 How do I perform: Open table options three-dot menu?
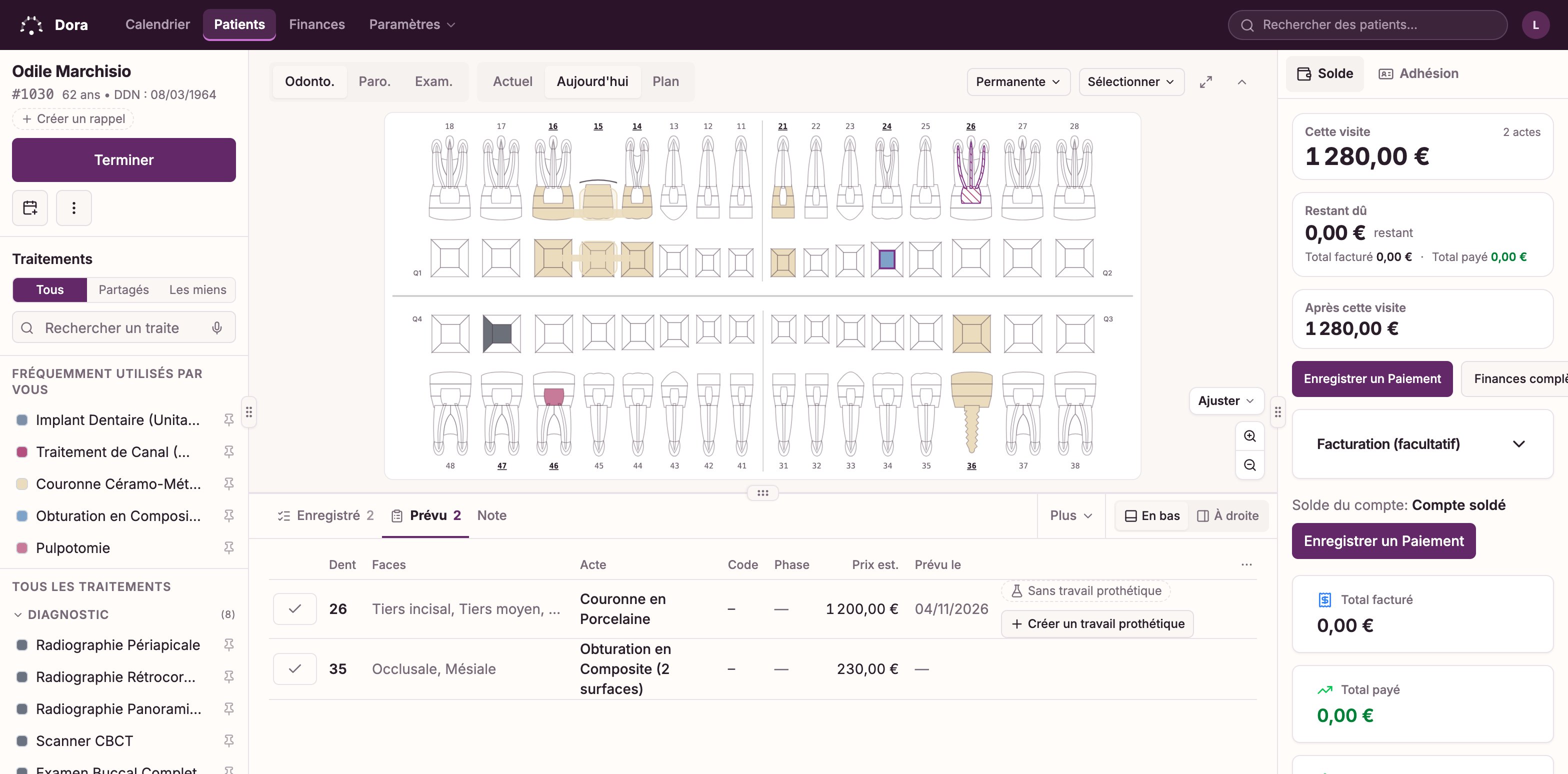[x=1246, y=564]
